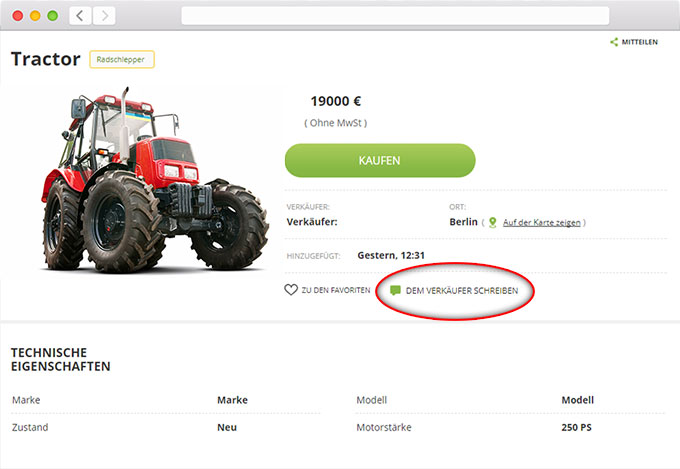
Task: Click the Radschlepper category tag
Action: 122,59
